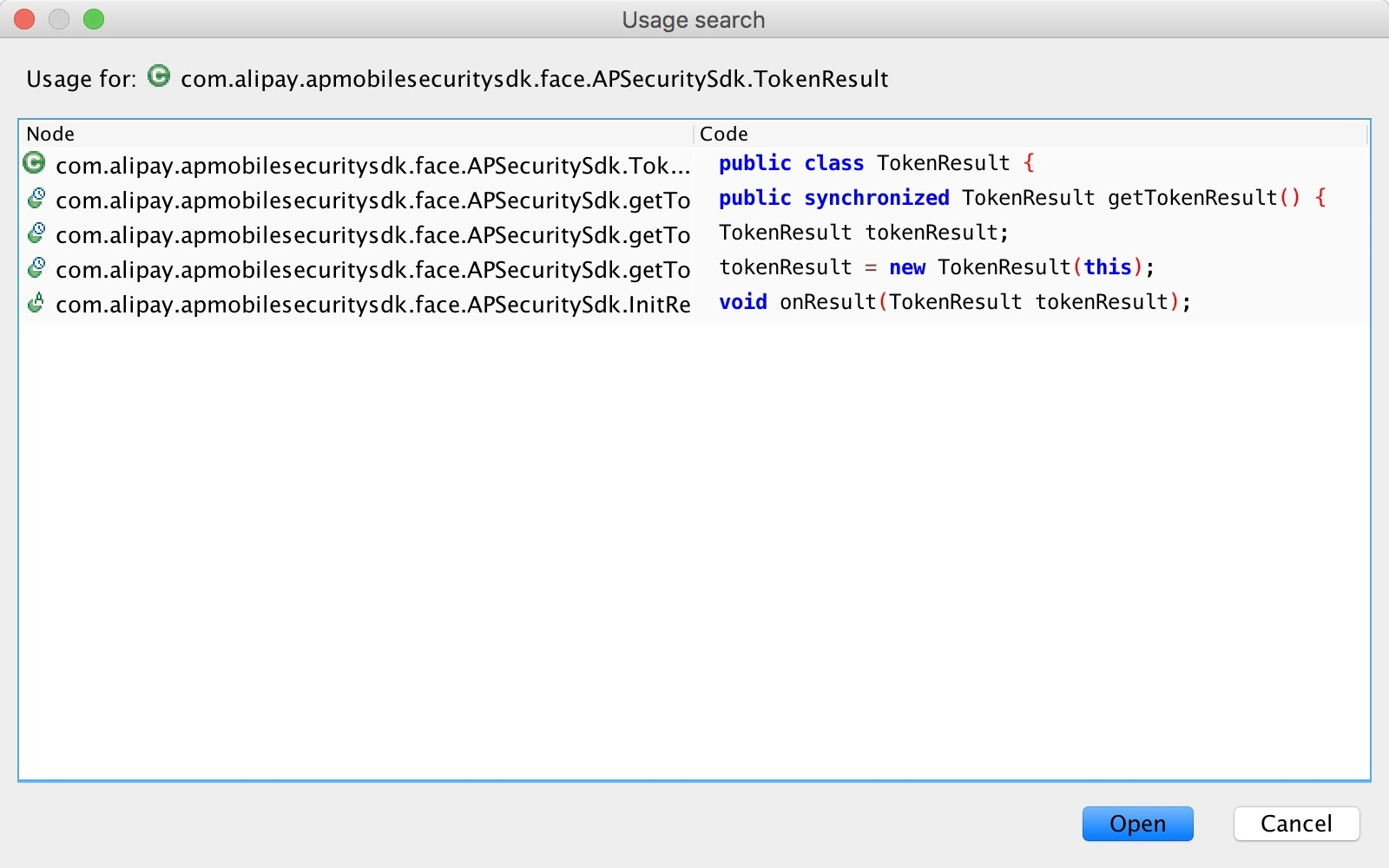Maximize the Usage search window
The width and height of the screenshot is (1389, 868).
[94, 19]
